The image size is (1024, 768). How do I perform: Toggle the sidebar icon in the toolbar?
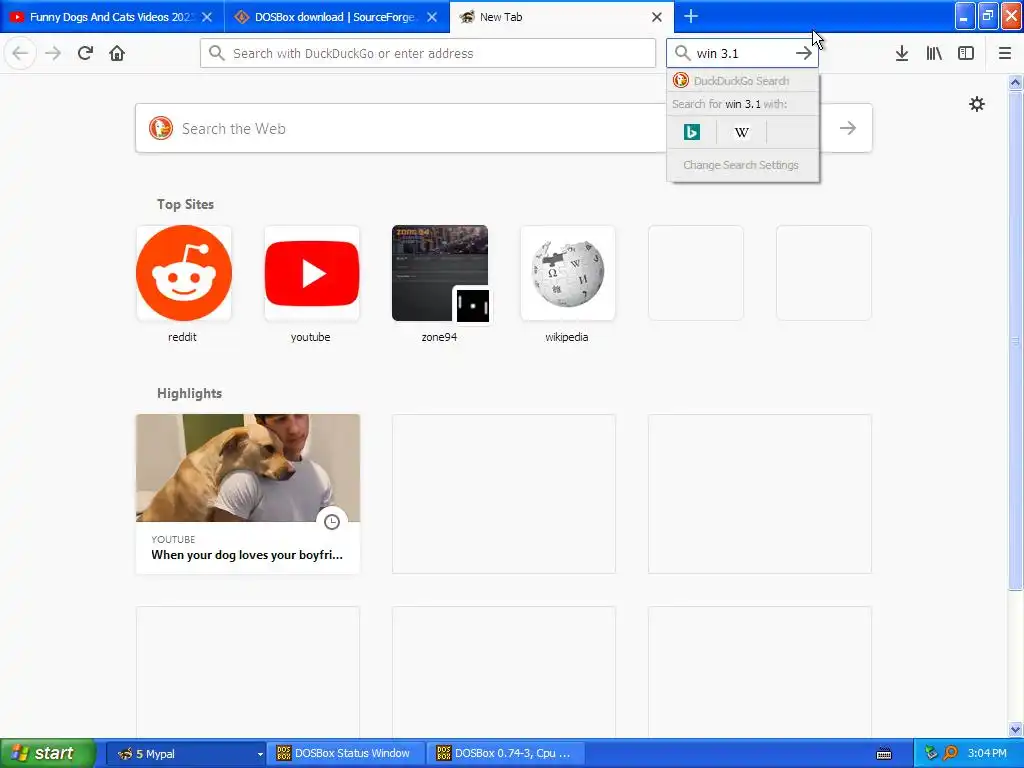coord(966,53)
